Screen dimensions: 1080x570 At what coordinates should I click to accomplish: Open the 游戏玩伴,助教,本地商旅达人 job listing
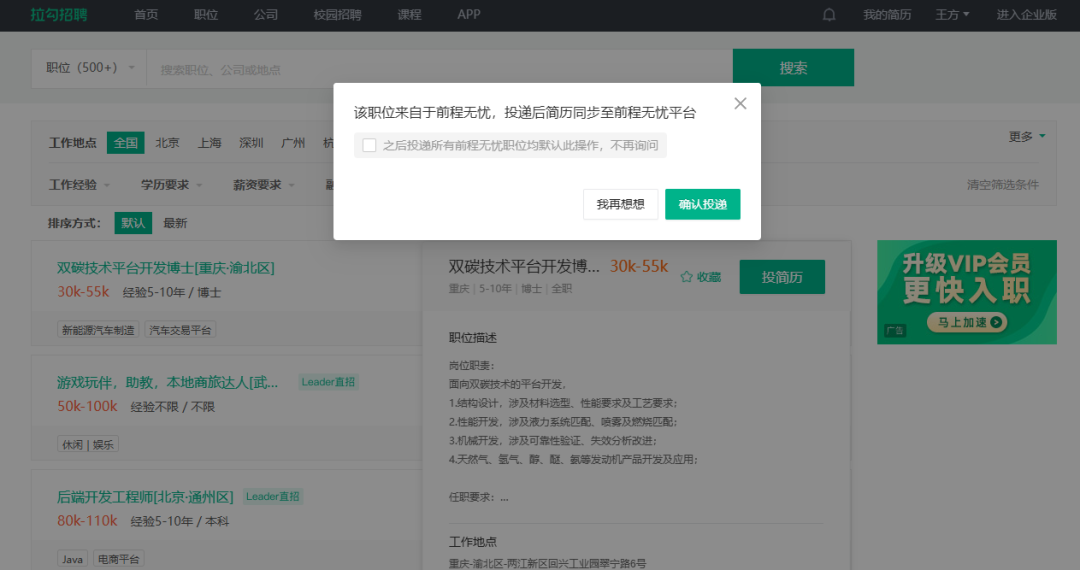click(167, 382)
